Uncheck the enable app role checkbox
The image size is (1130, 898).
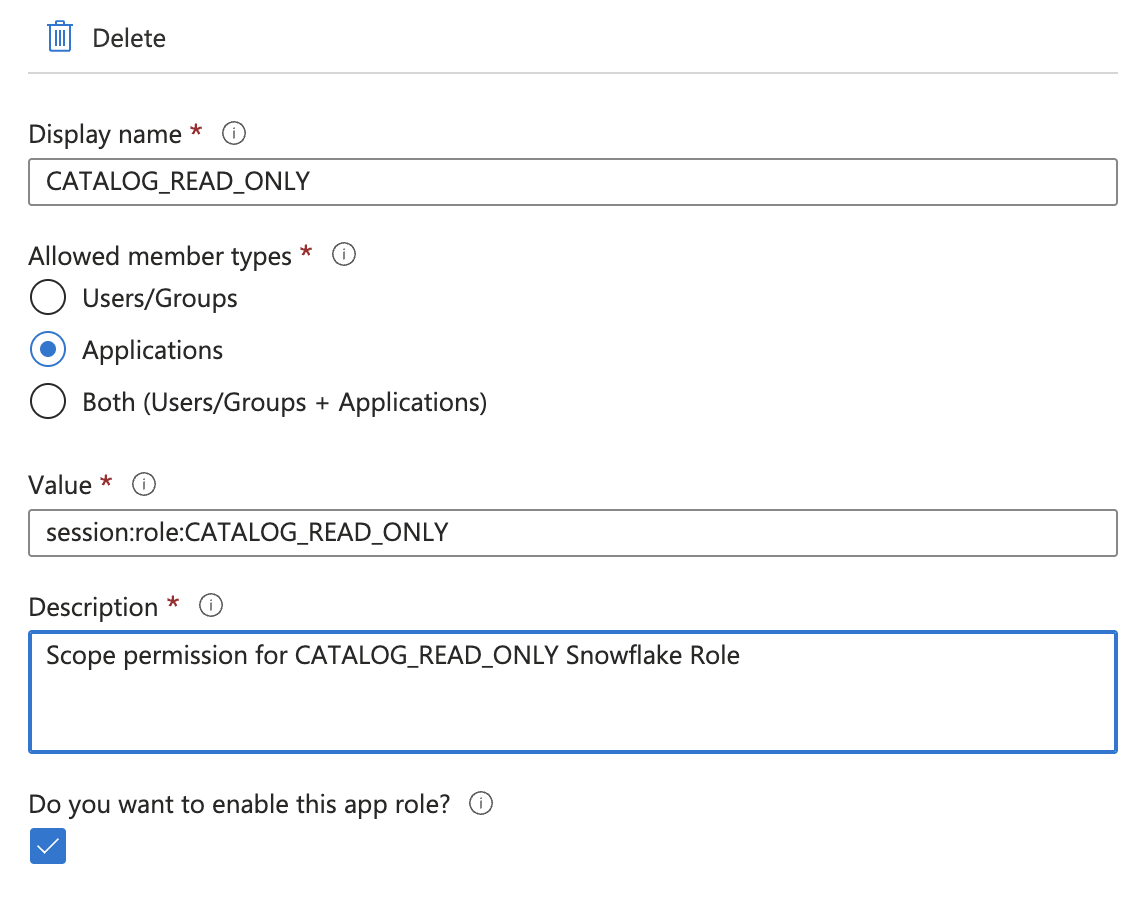(48, 847)
